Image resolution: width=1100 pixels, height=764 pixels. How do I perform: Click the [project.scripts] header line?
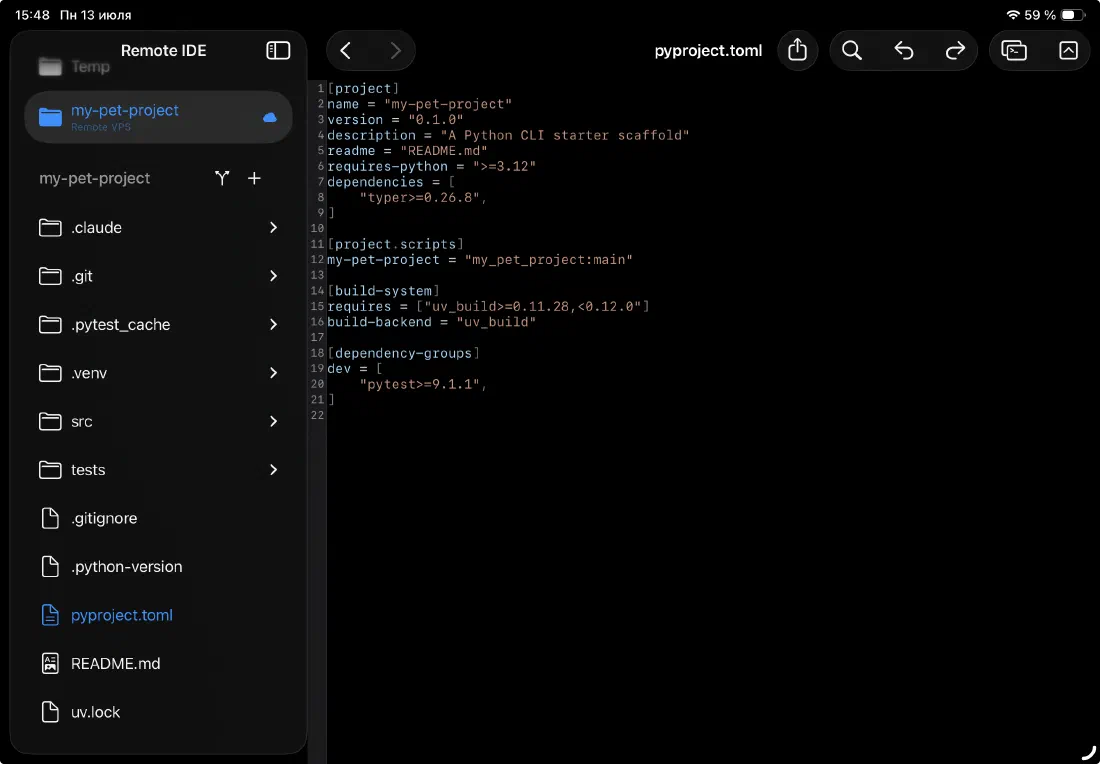[x=395, y=244]
